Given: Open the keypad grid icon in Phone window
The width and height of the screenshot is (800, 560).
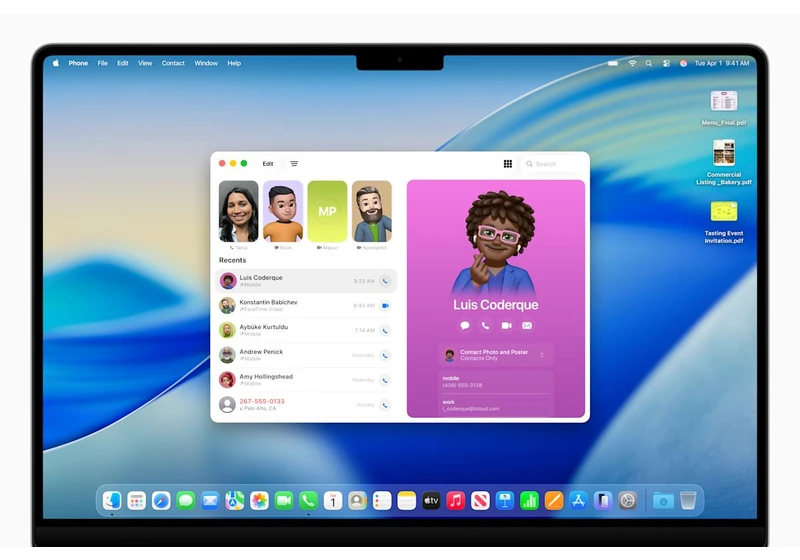Looking at the screenshot, I should coord(508,164).
